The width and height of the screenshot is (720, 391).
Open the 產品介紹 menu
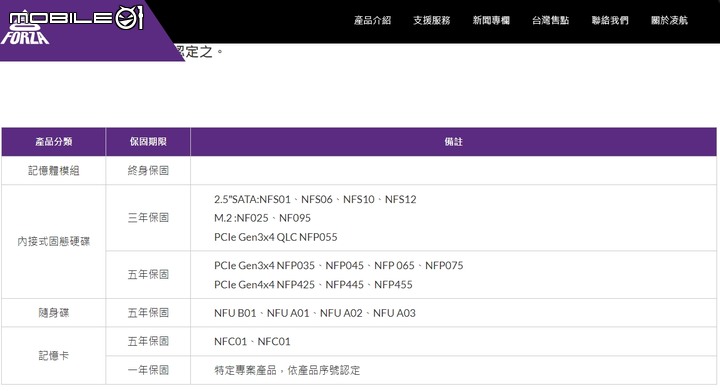pos(372,20)
